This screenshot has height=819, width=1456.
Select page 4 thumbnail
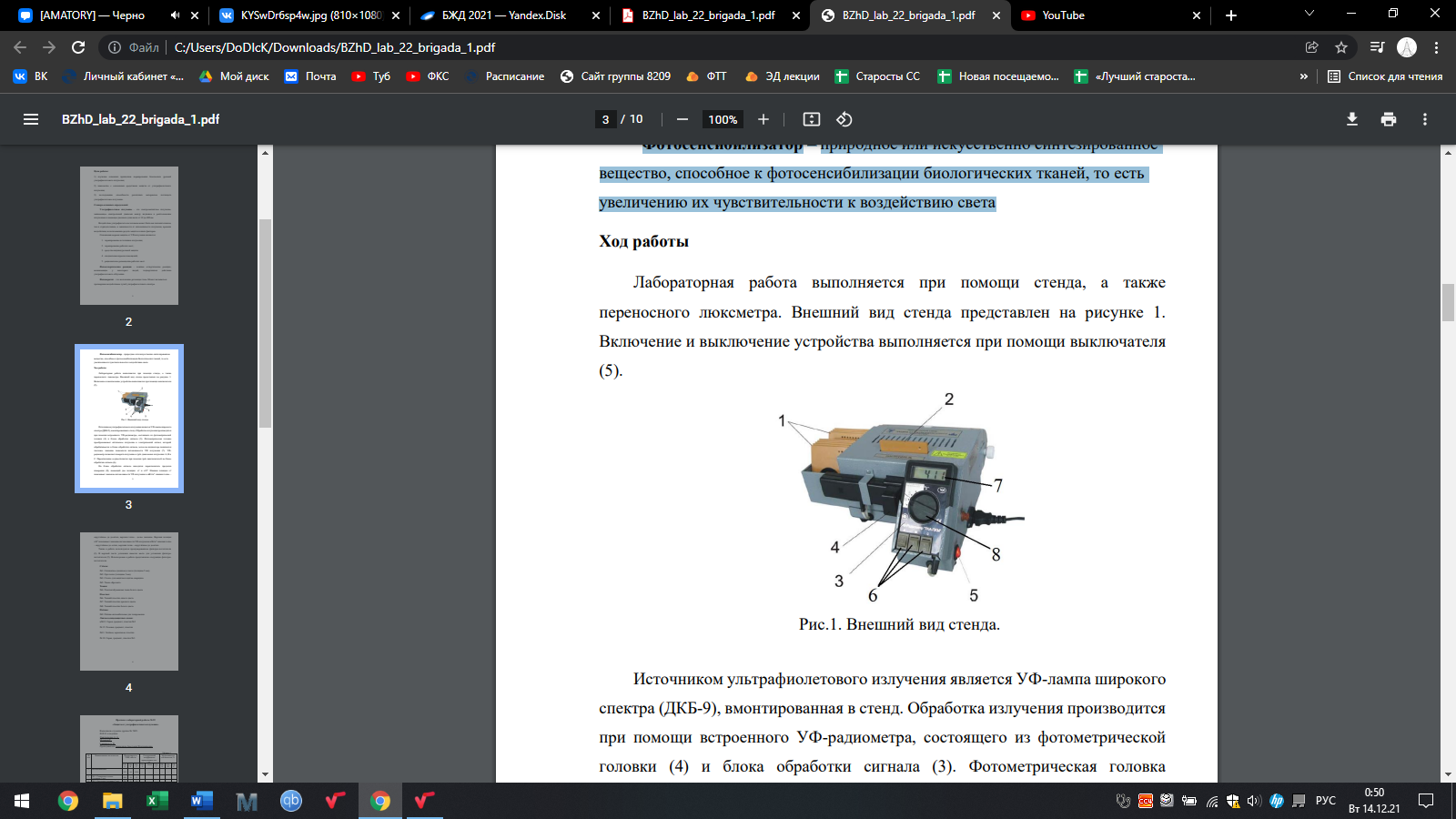129,602
